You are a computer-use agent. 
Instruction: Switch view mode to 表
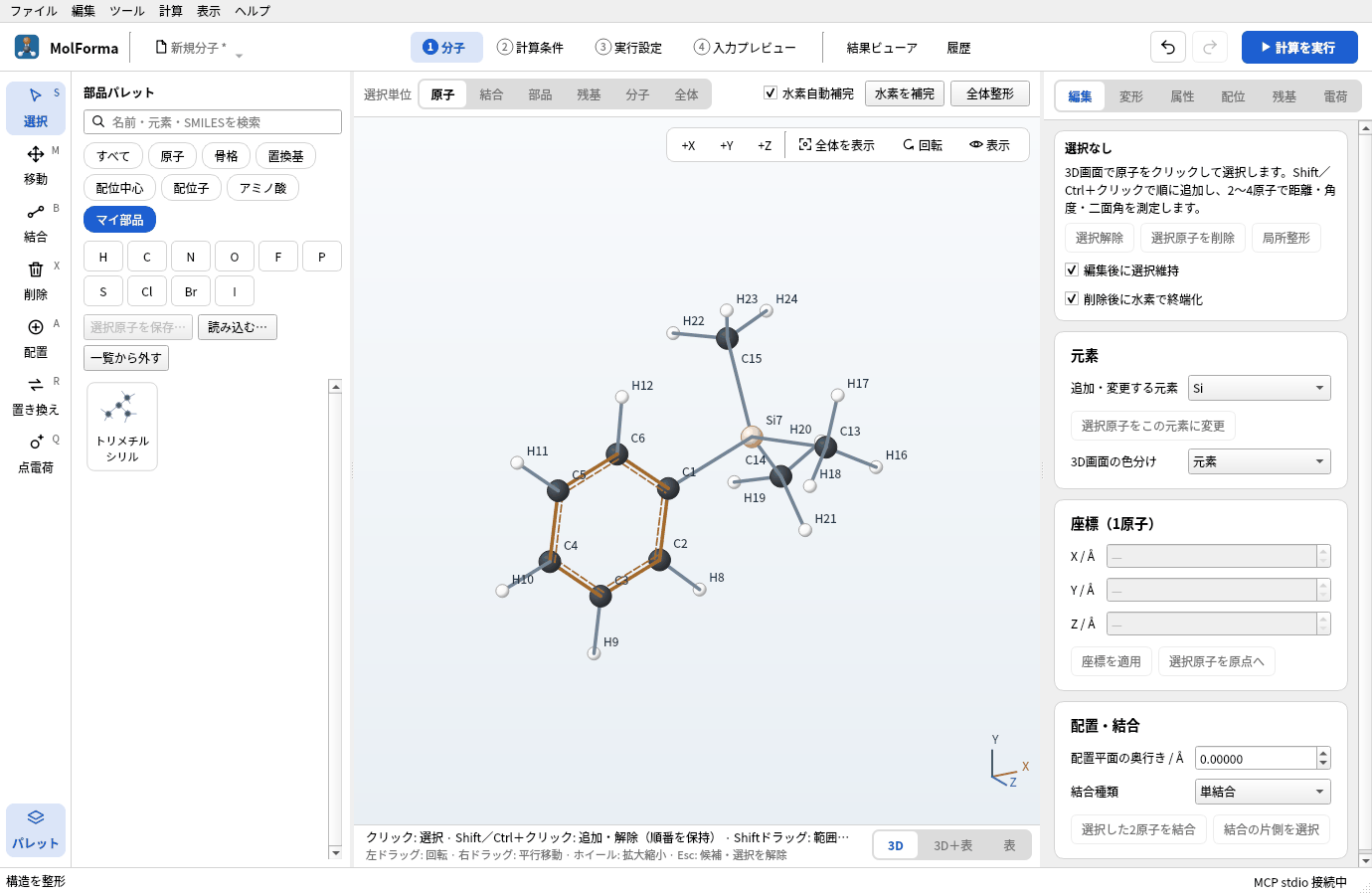[x=1009, y=845]
